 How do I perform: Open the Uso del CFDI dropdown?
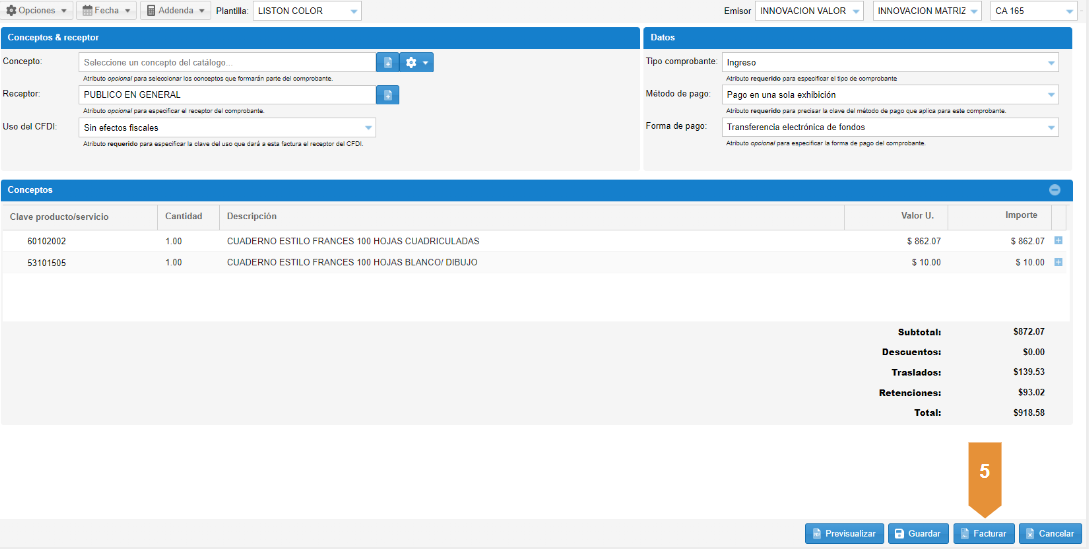pos(228,128)
